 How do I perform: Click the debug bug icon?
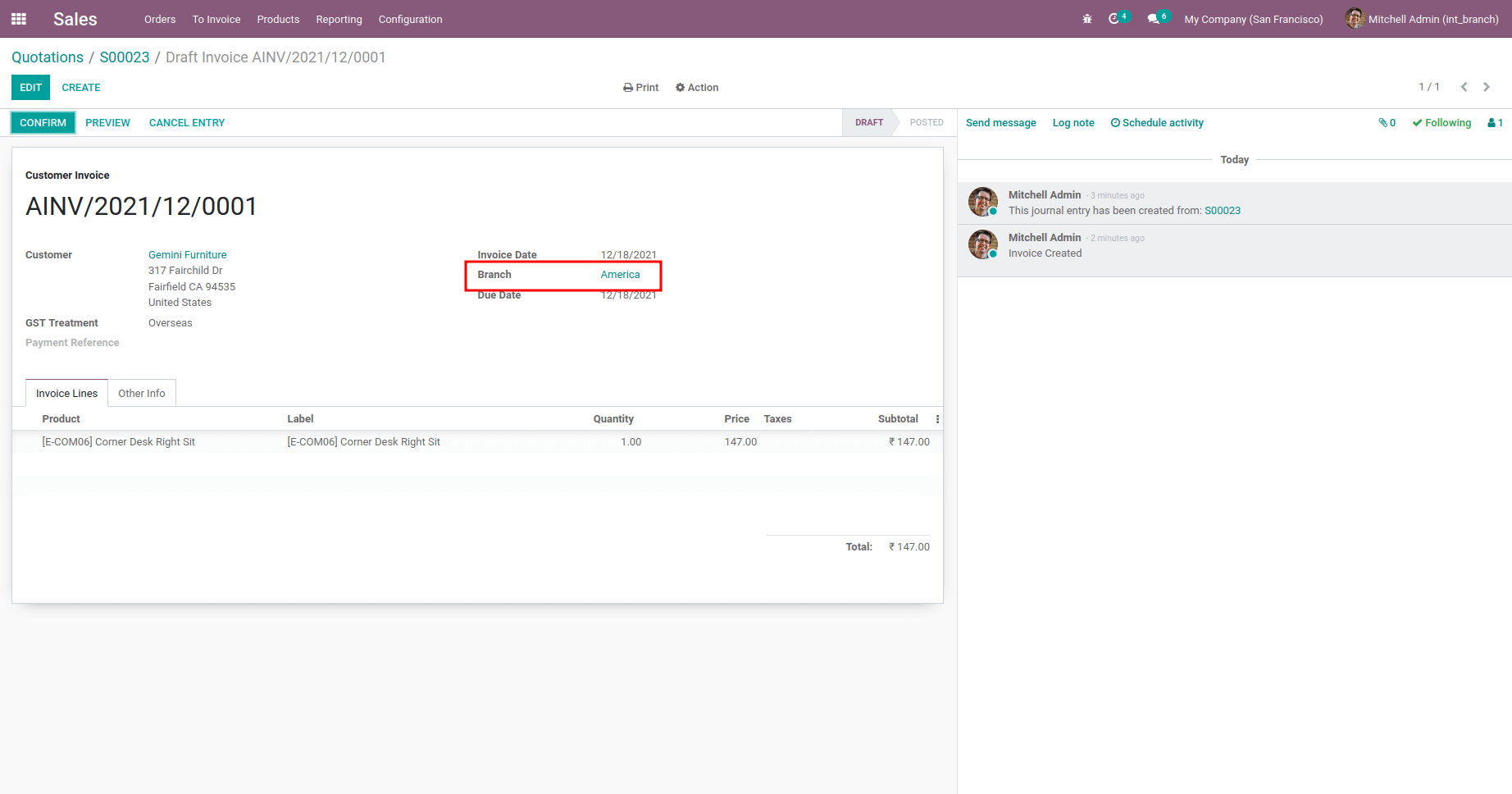pyautogui.click(x=1087, y=19)
